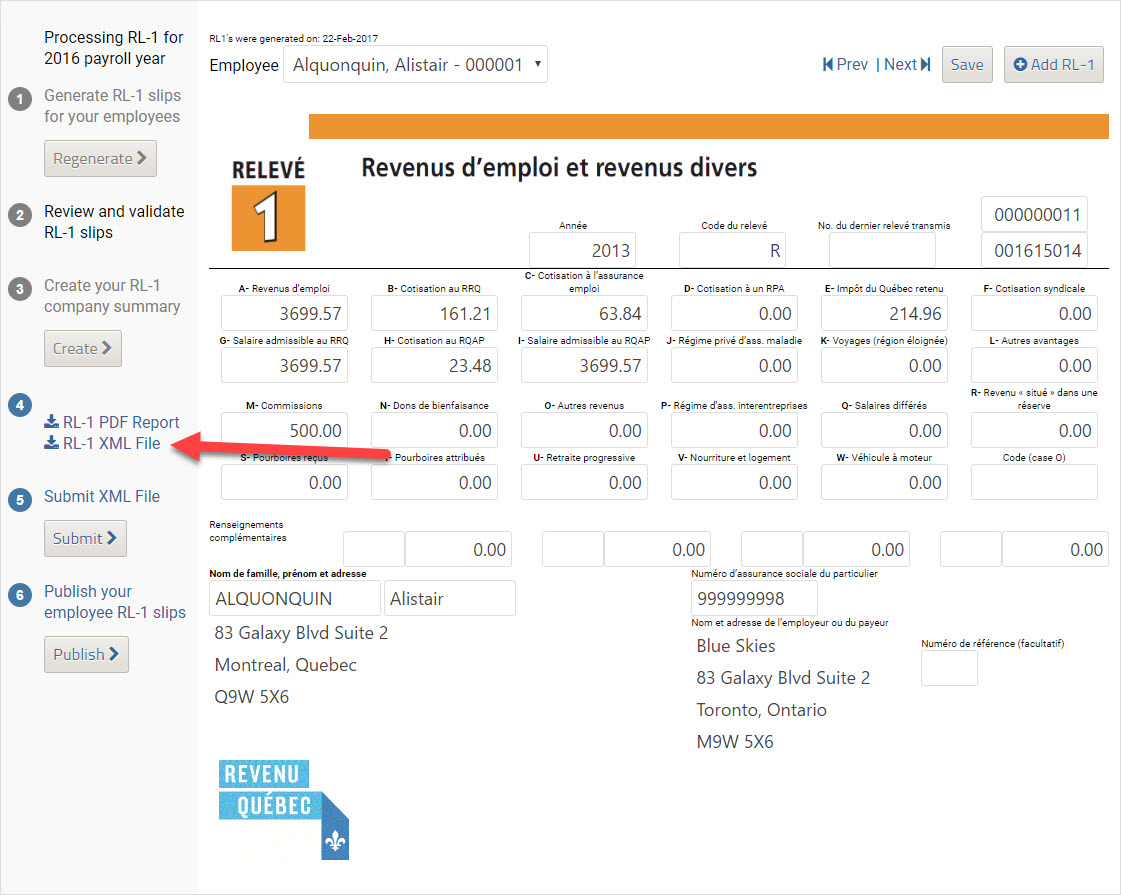
Task: Click employer name text Blue Skies
Action: coord(736,646)
